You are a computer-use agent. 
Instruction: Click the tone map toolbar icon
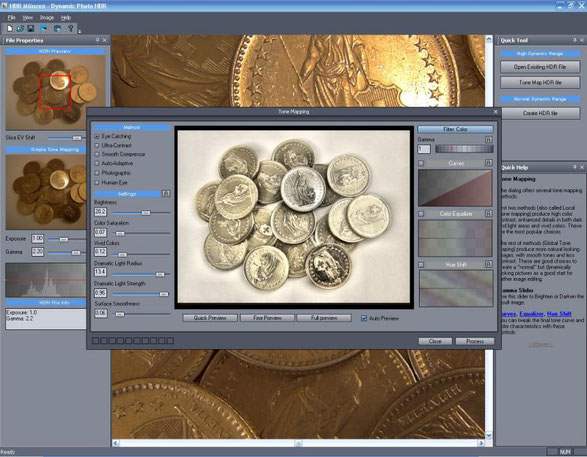pyautogui.click(x=44, y=28)
